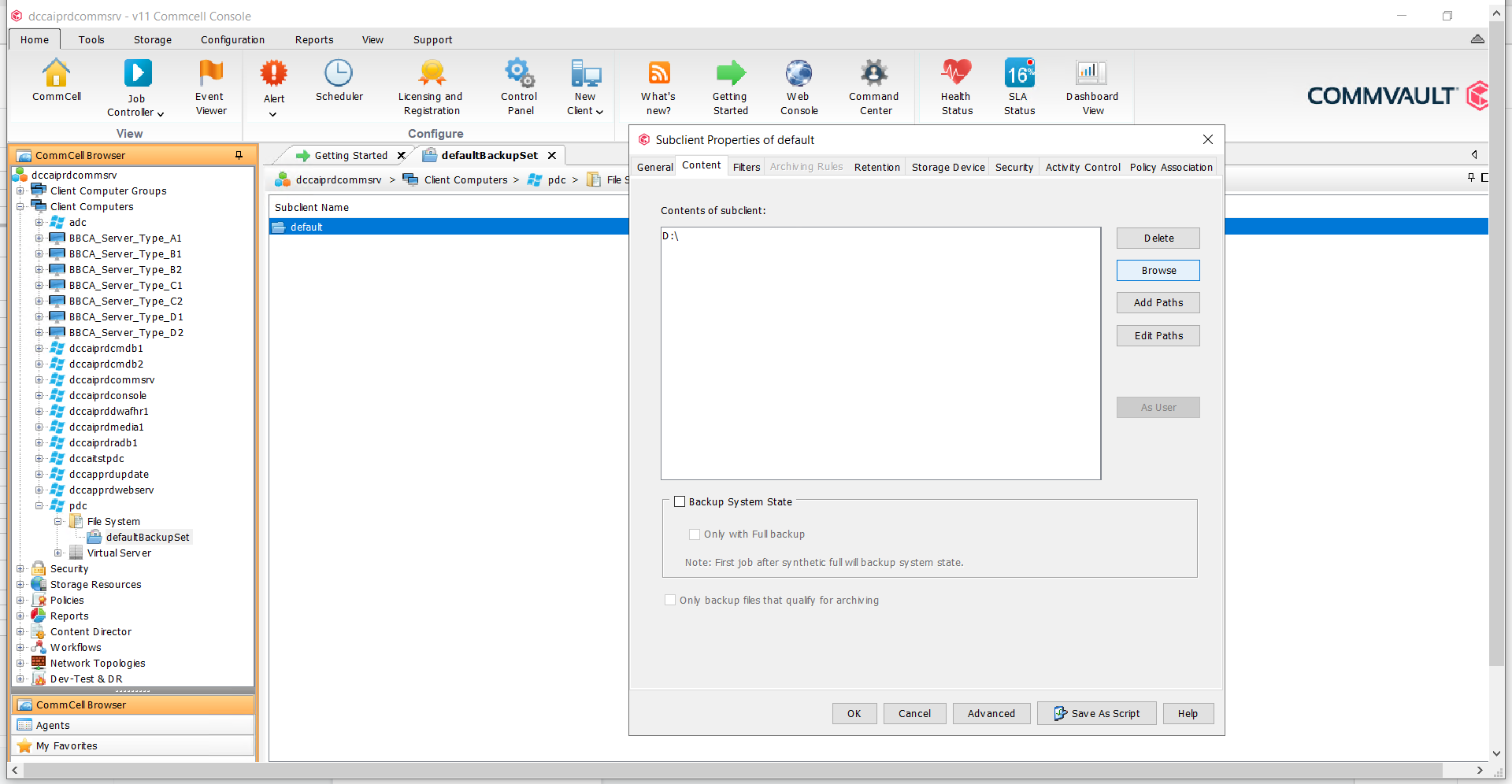Screen dimensions: 1512x784
Task: Expand the Virtual Server node
Action: [x=57, y=553]
